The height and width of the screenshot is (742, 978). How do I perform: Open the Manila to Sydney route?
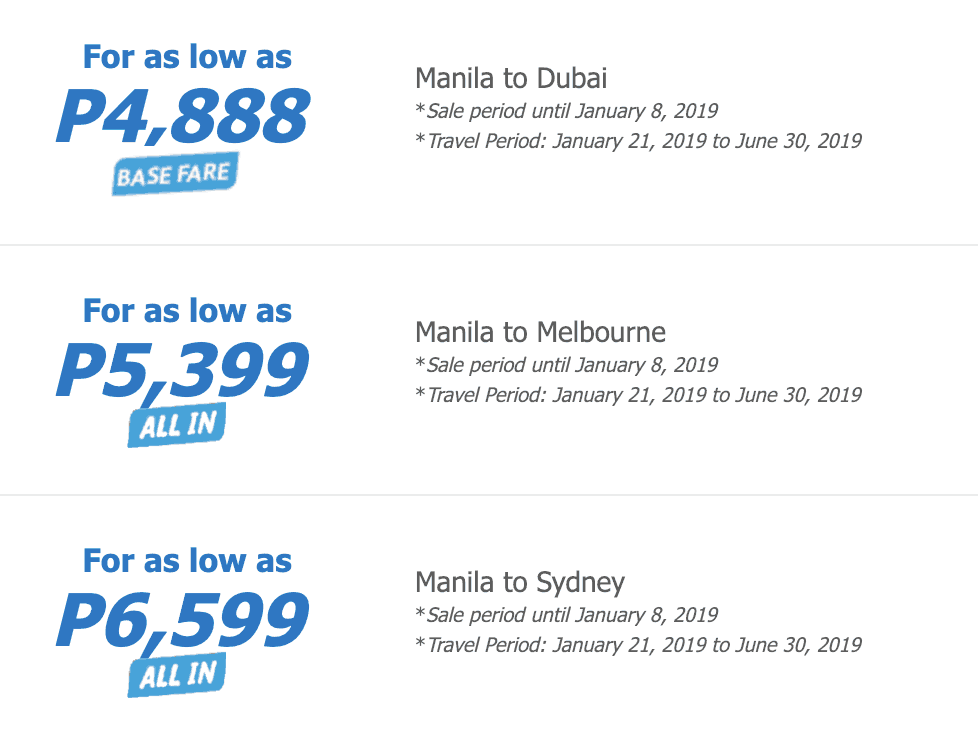click(x=520, y=582)
